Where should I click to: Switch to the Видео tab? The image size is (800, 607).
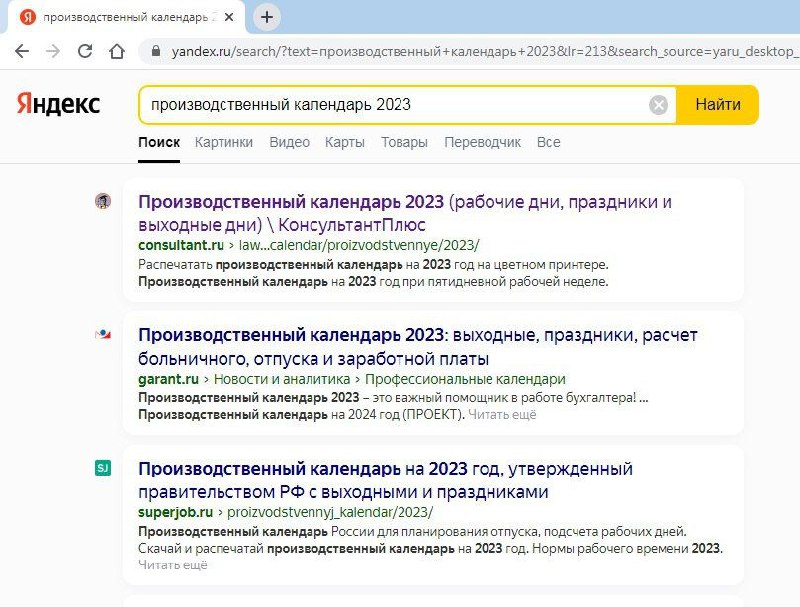[289, 142]
